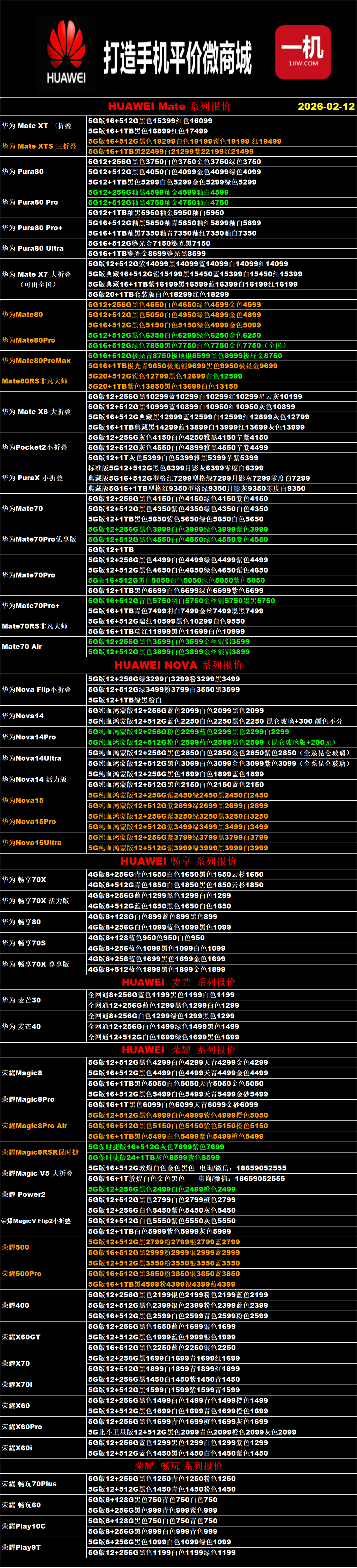This screenshot has width=357, height=1568.
Task: Select the 华为 麦芒40 model label
Action: tap(21, 1026)
